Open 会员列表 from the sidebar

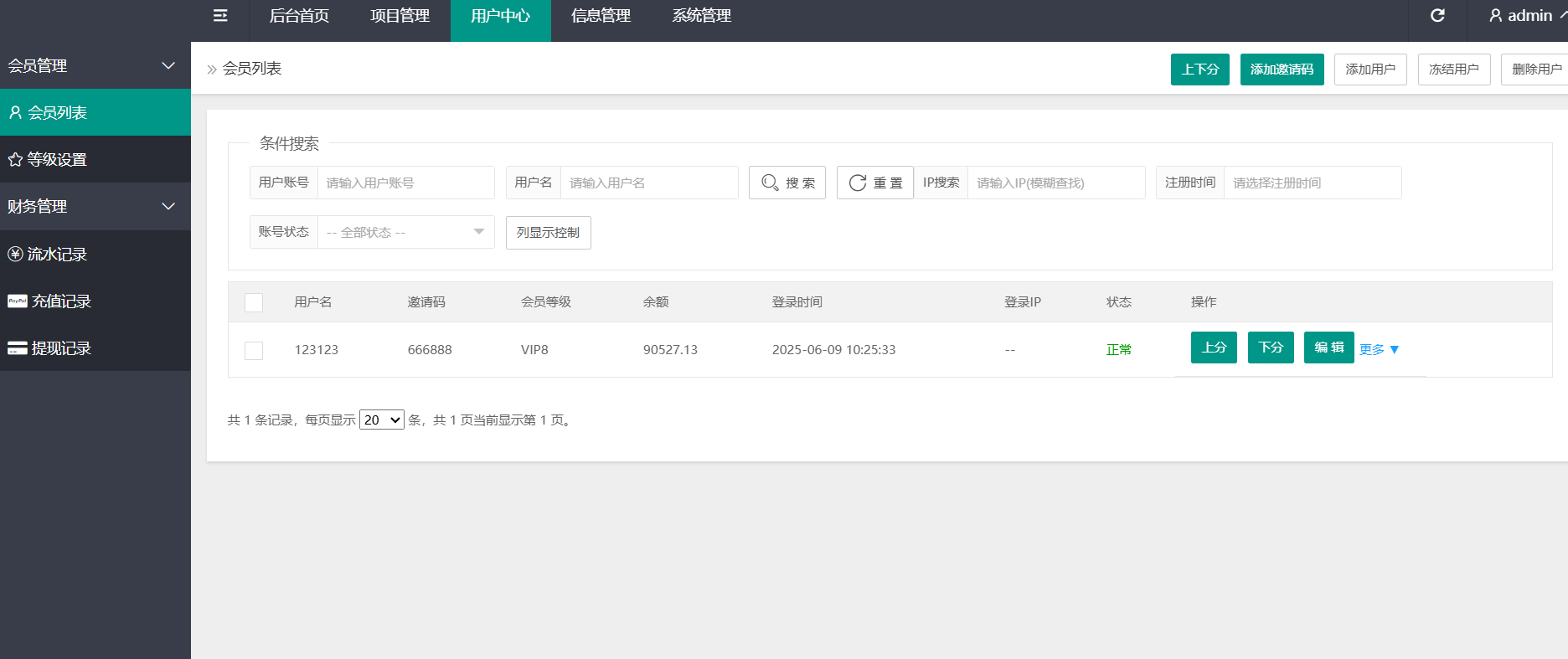pyautogui.click(x=95, y=112)
